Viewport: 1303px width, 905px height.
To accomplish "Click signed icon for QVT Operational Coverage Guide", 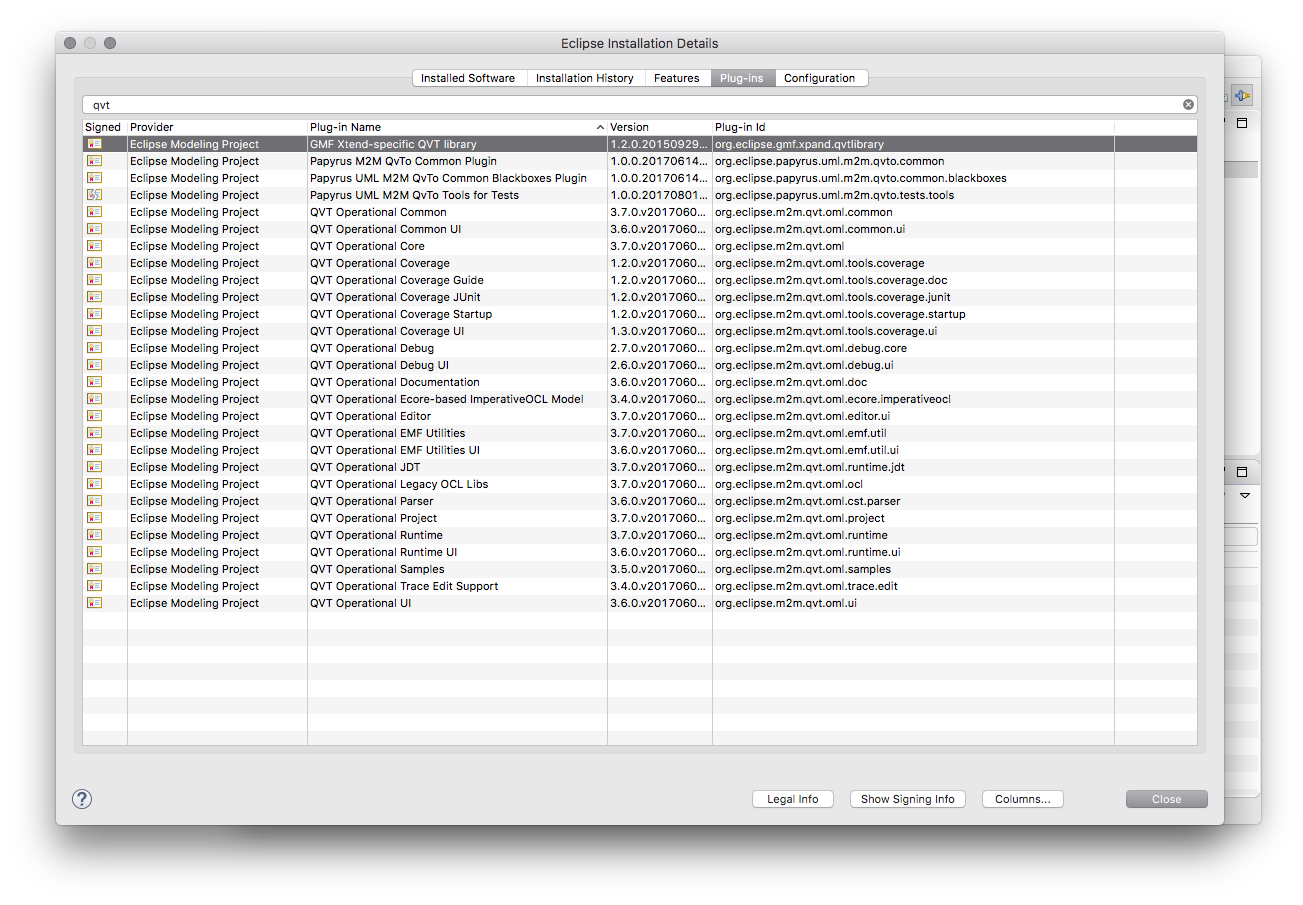I will [x=94, y=280].
